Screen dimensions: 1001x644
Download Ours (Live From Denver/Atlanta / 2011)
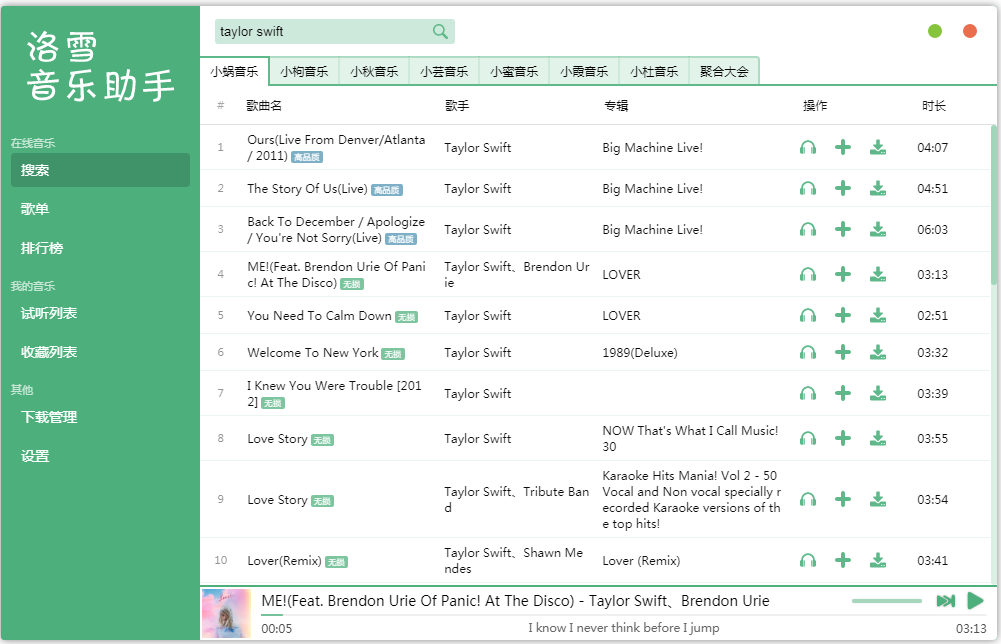coord(878,147)
